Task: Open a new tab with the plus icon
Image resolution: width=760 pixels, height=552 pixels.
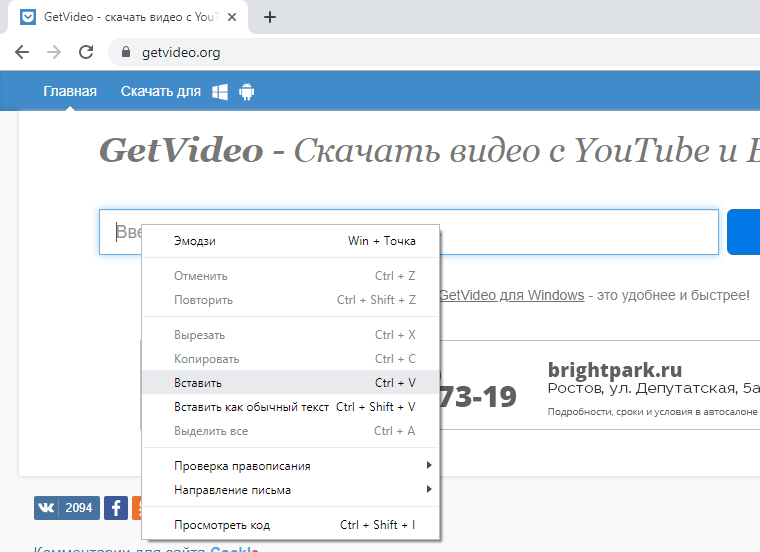Action: point(270,17)
